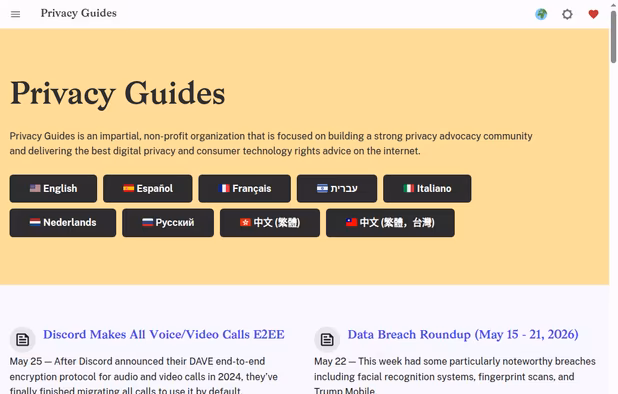Select the Nederlands language button
This screenshot has height=394, width=618.
63,223
